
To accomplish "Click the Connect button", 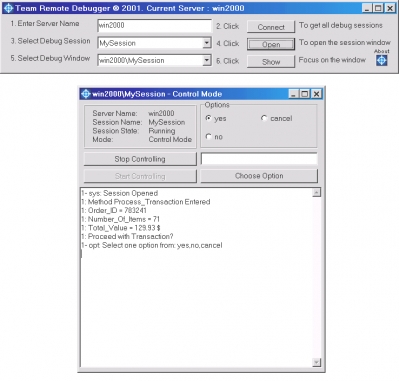I will point(271,27).
